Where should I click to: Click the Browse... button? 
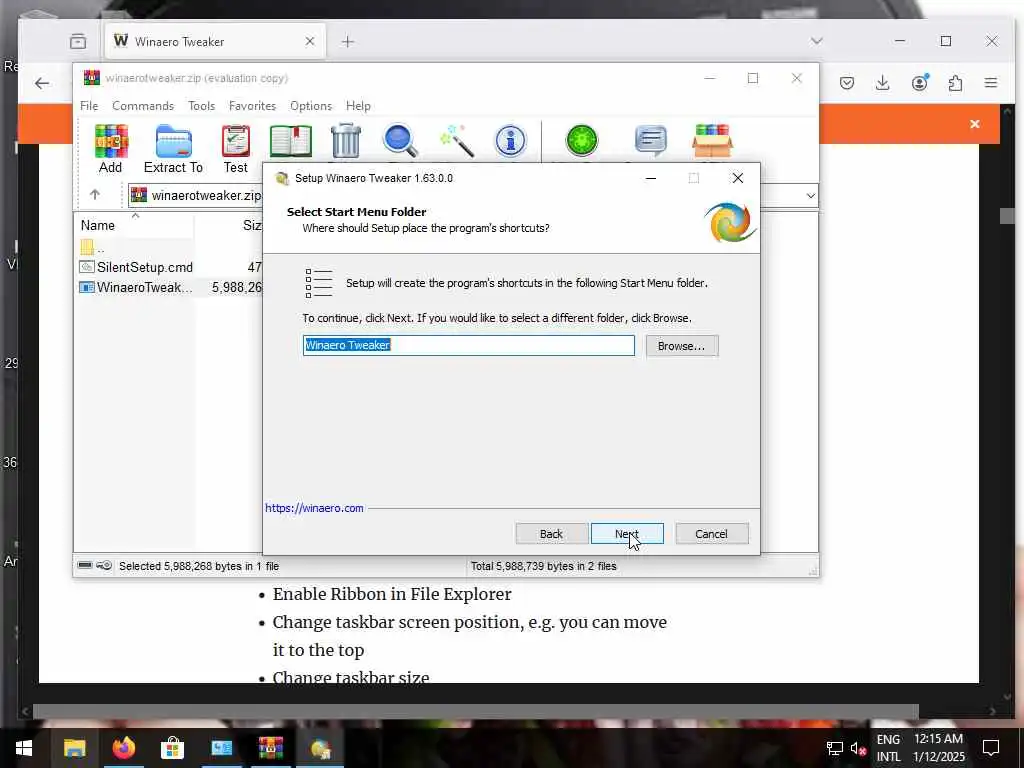click(x=682, y=346)
